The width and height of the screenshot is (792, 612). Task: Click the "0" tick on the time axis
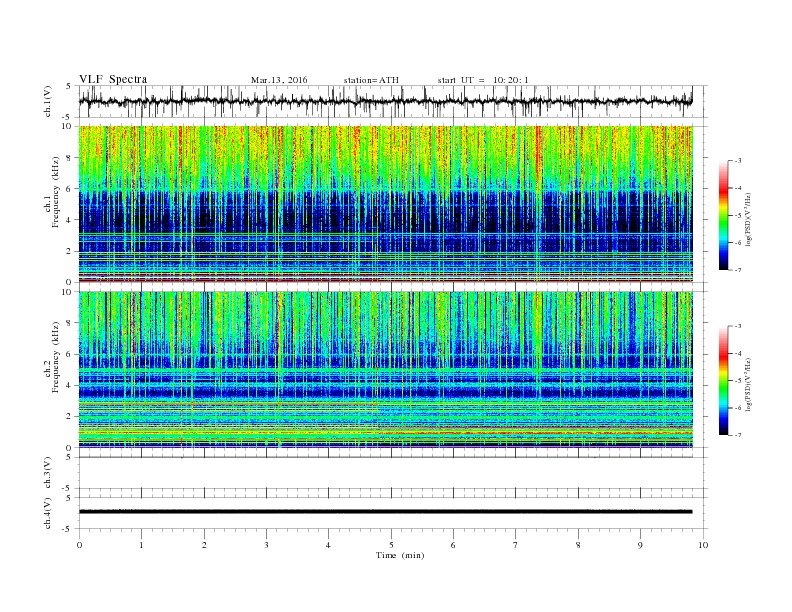pyautogui.click(x=79, y=545)
